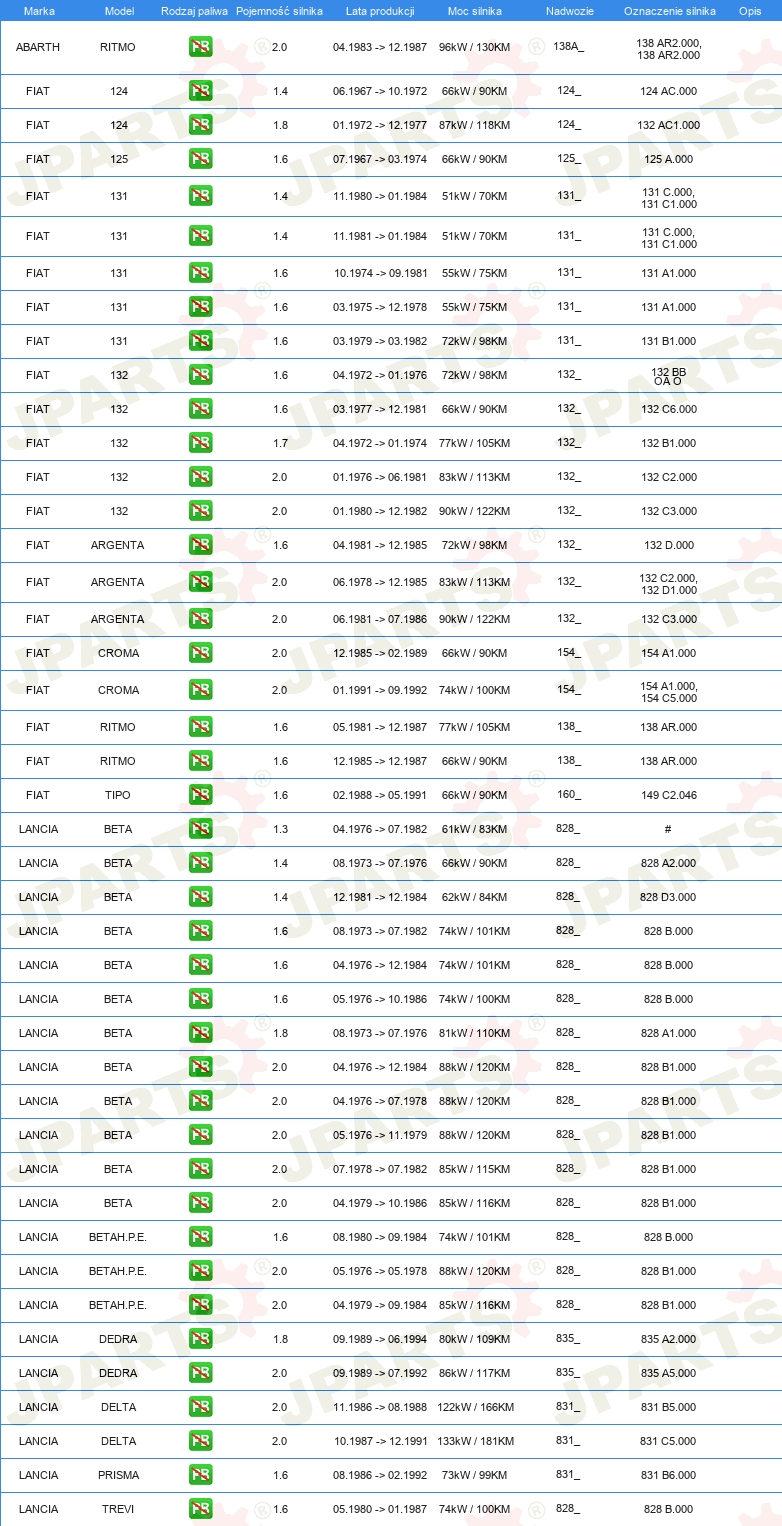Click production years 06.1967 -> 10.1972
The image size is (782, 1526).
click(x=380, y=91)
